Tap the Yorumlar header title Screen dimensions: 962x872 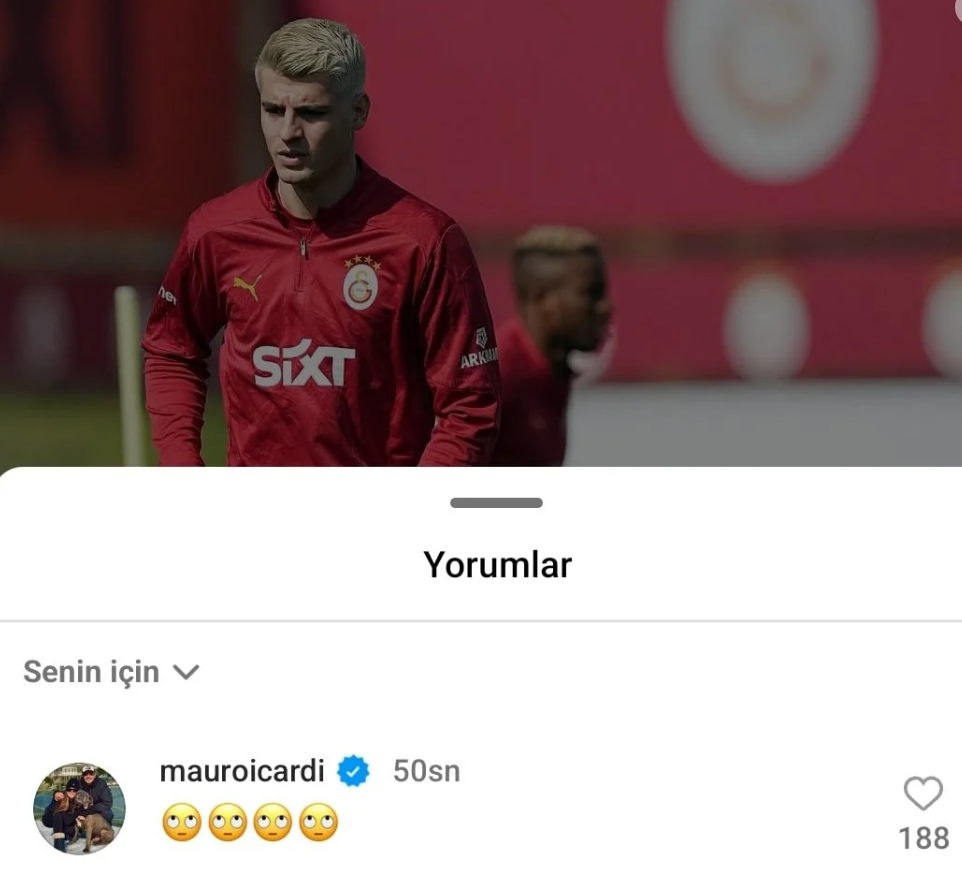point(498,565)
